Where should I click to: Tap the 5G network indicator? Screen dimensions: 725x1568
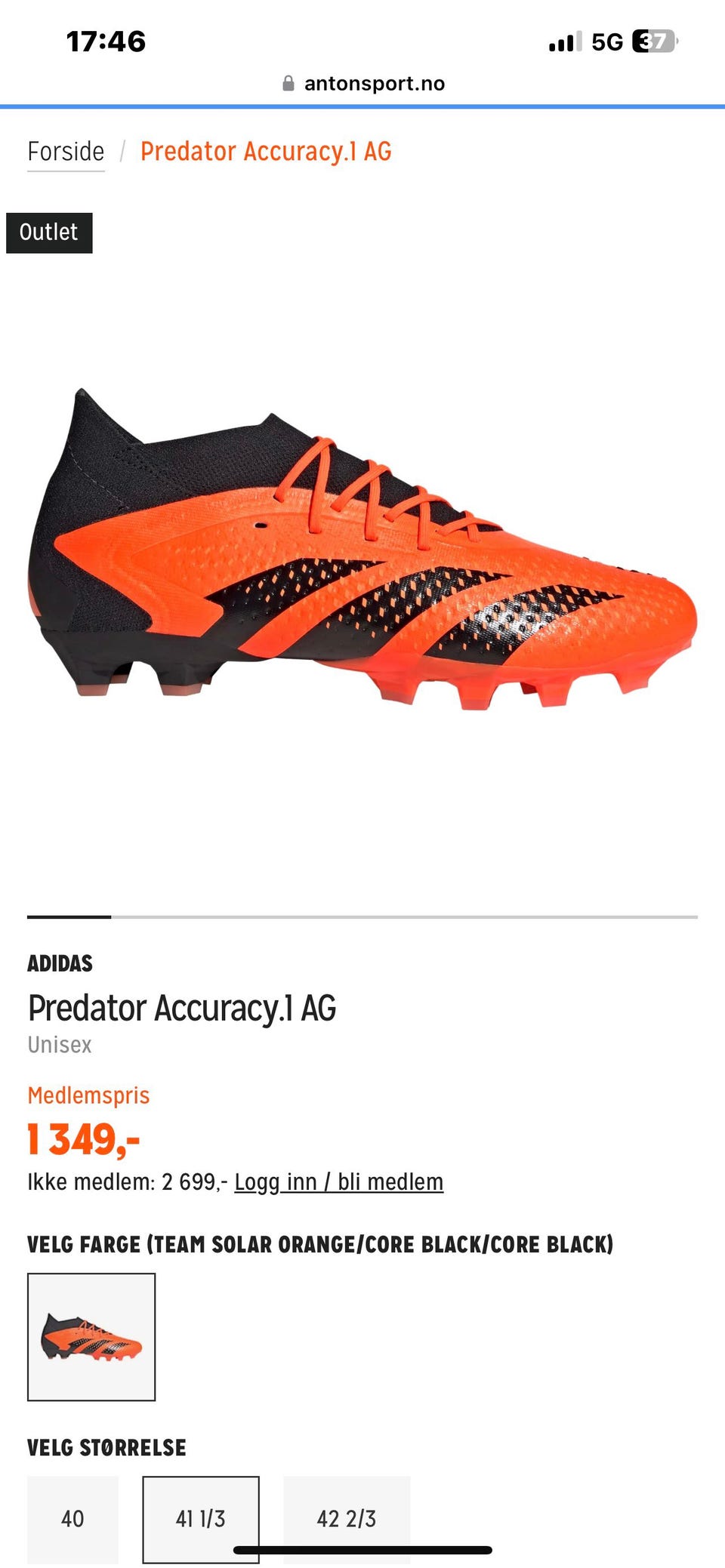607,42
